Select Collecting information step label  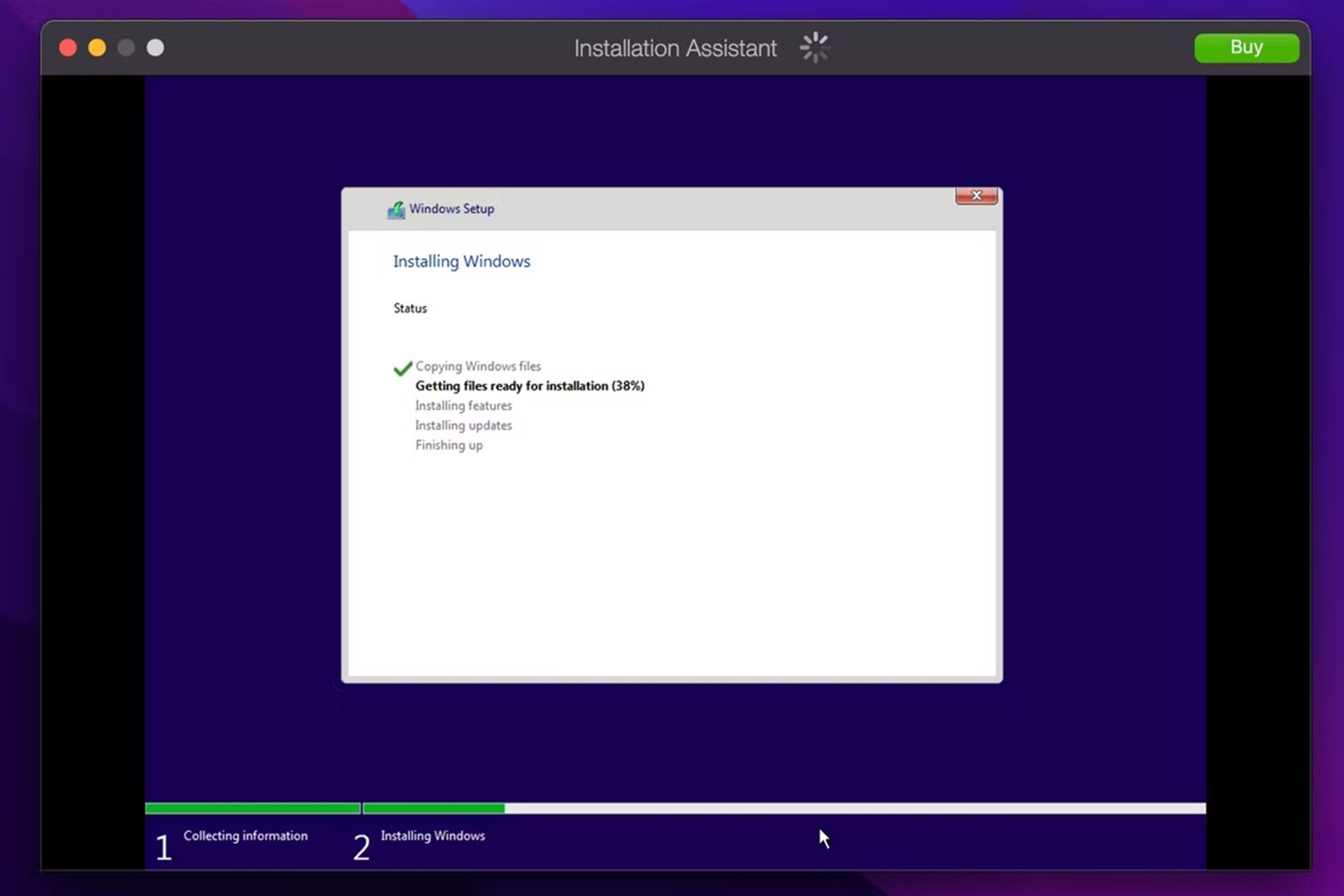pos(246,836)
